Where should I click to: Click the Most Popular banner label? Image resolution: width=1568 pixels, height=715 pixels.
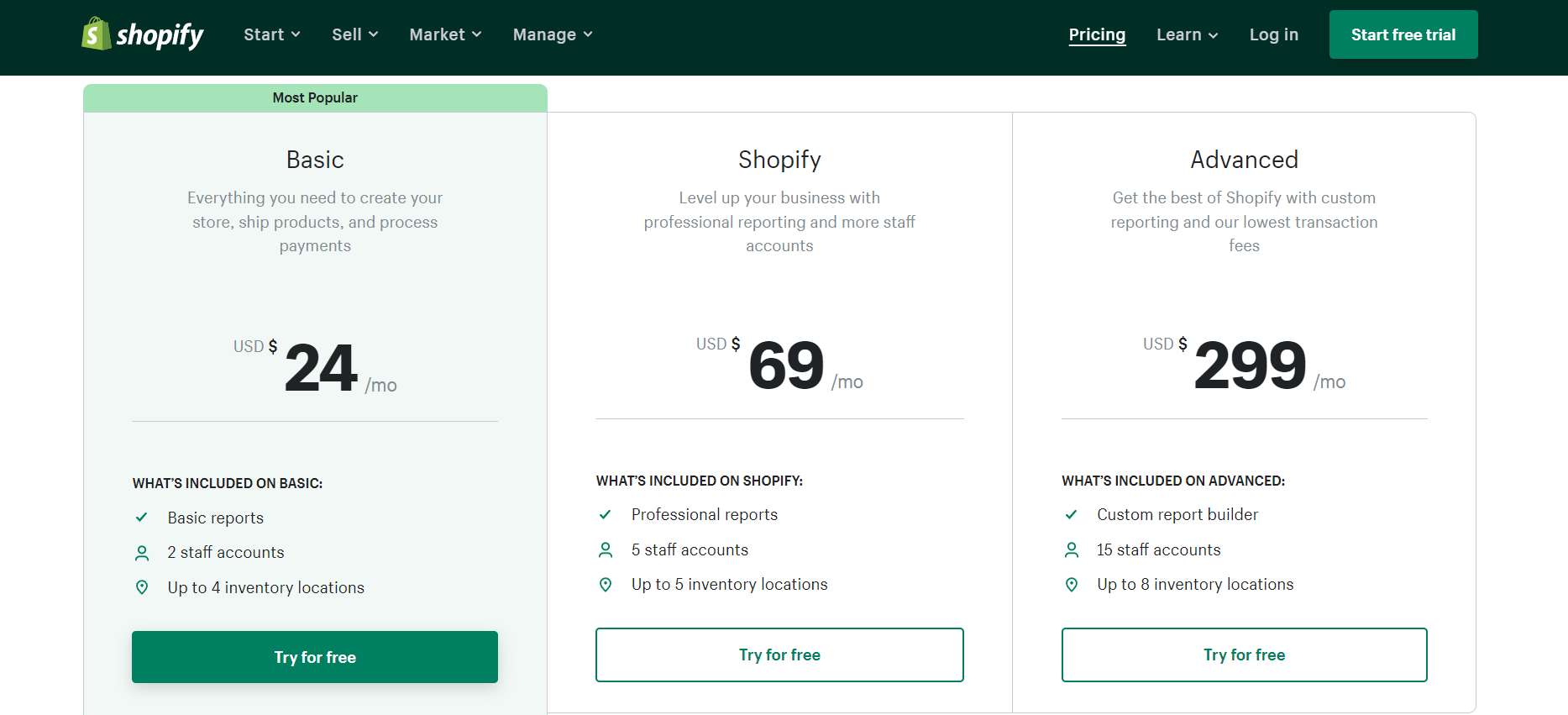(x=315, y=97)
